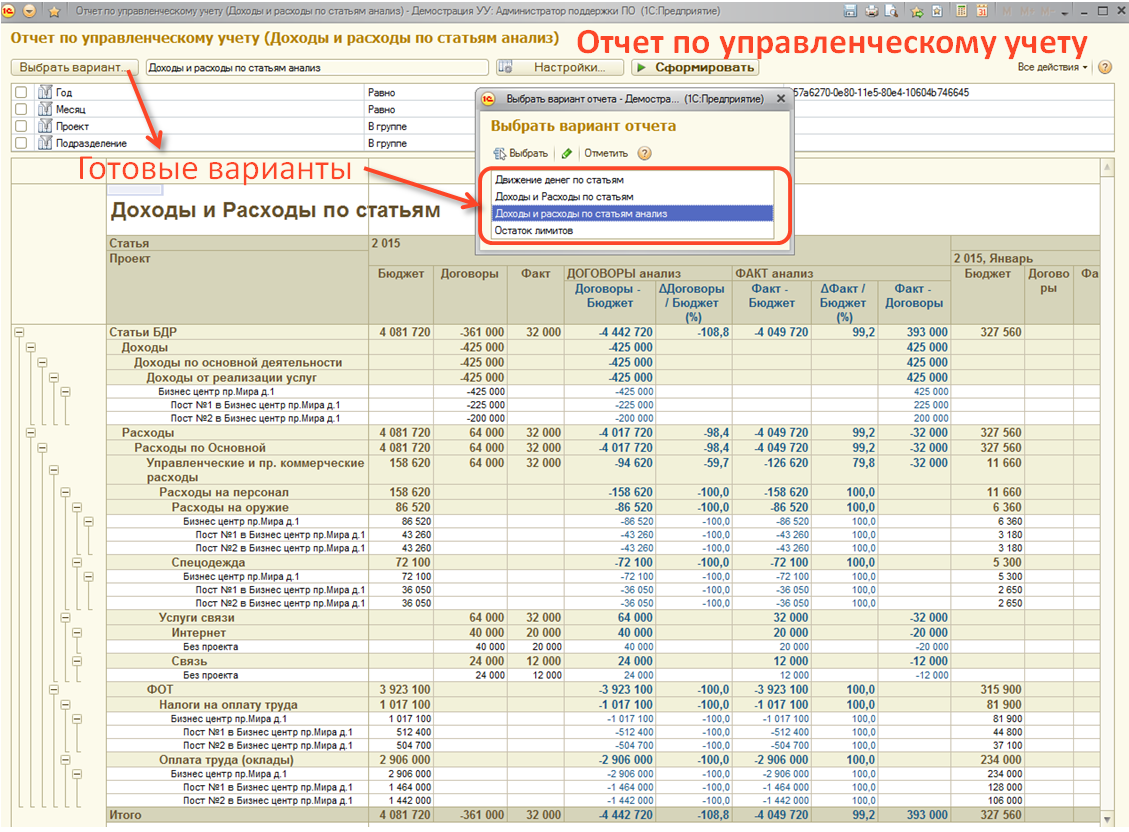This screenshot has height=832, width=1129.
Task: Check the Подразделение filter checkbox
Action: [21, 144]
